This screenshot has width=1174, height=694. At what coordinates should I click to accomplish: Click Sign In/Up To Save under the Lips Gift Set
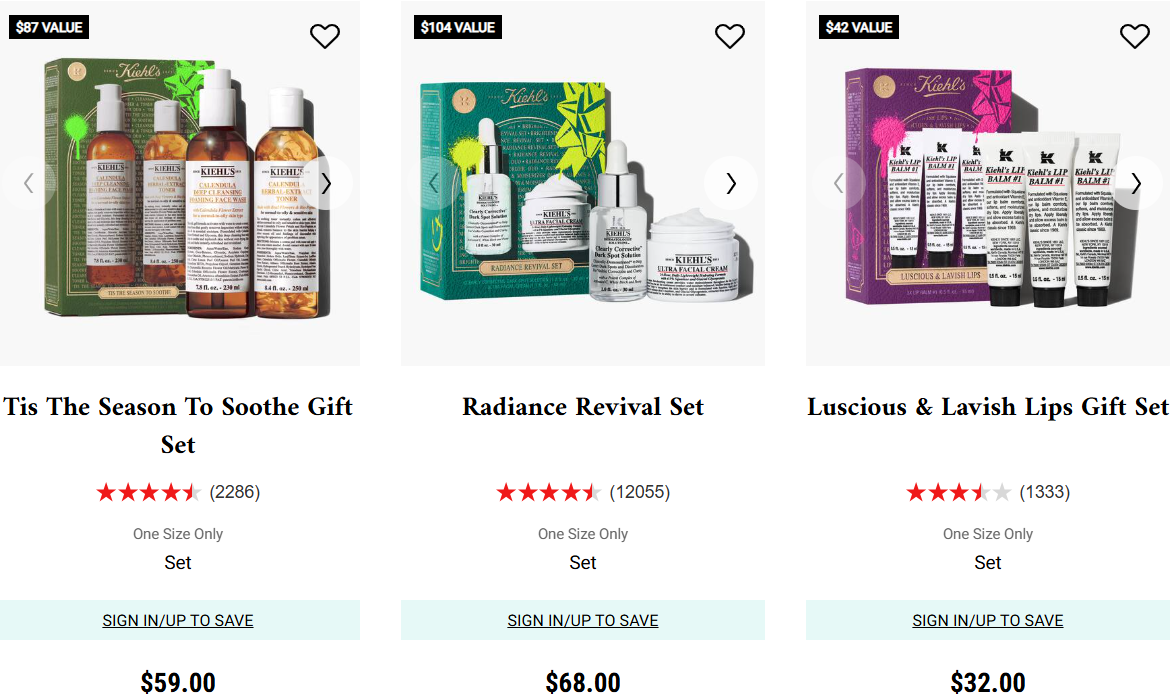pos(988,621)
